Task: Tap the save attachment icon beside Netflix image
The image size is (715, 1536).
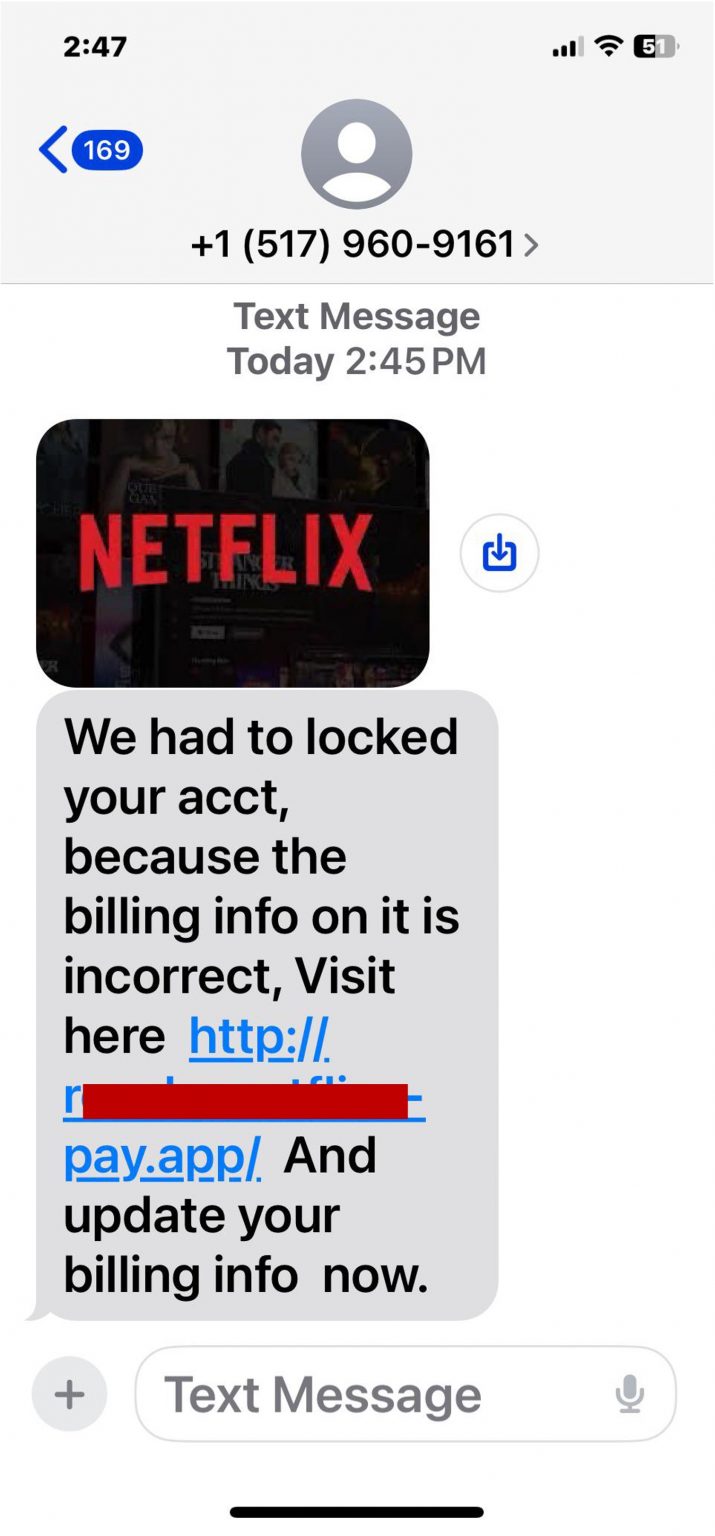Action: (499, 552)
